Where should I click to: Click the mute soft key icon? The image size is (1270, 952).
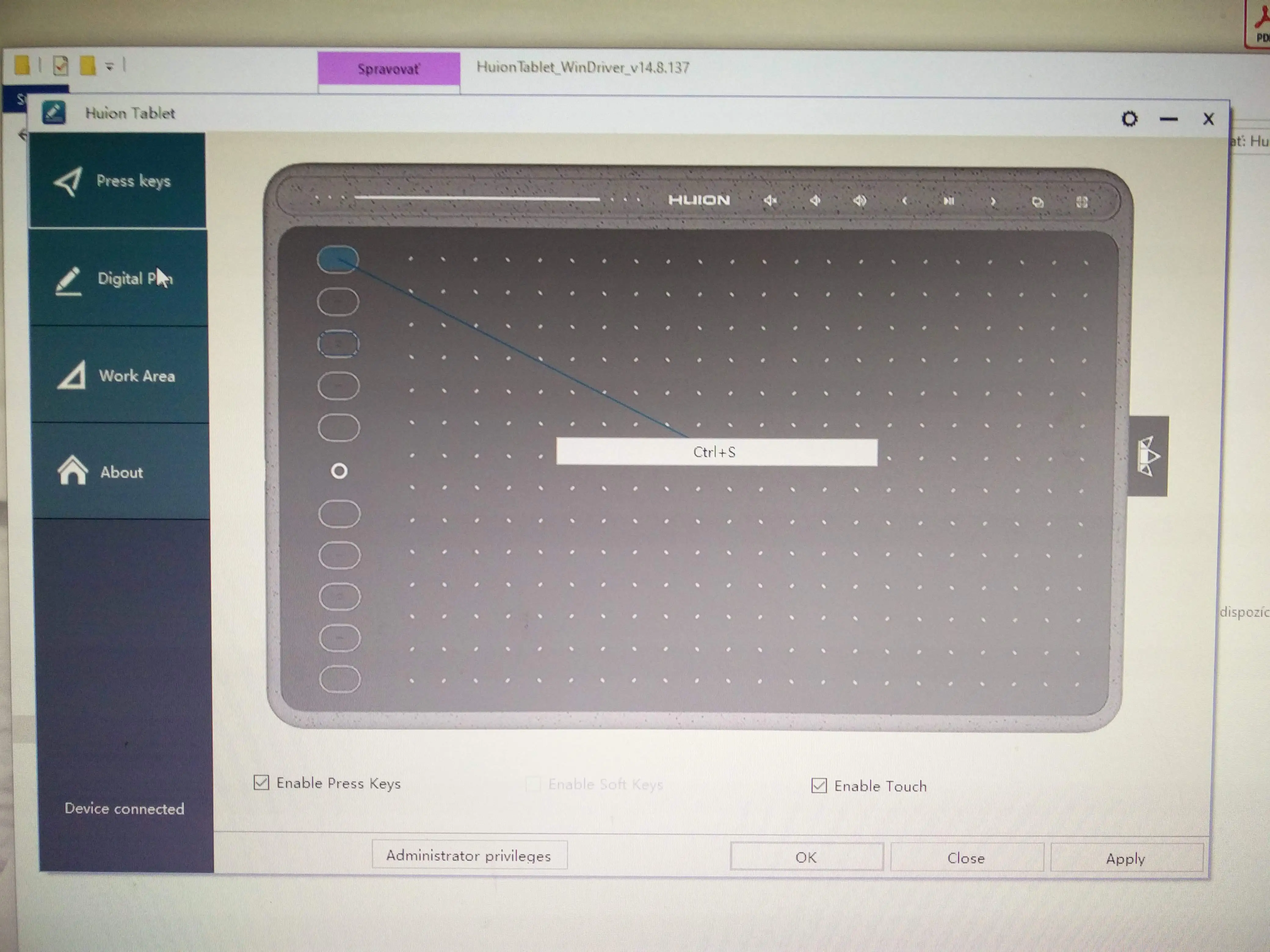771,200
